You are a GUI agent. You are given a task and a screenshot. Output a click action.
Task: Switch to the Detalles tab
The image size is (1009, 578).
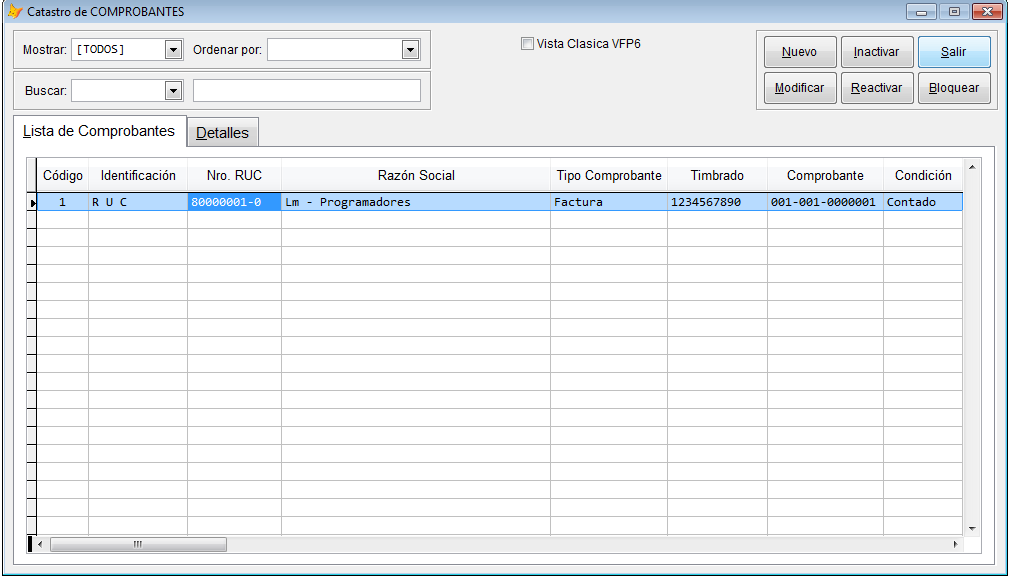tap(222, 133)
